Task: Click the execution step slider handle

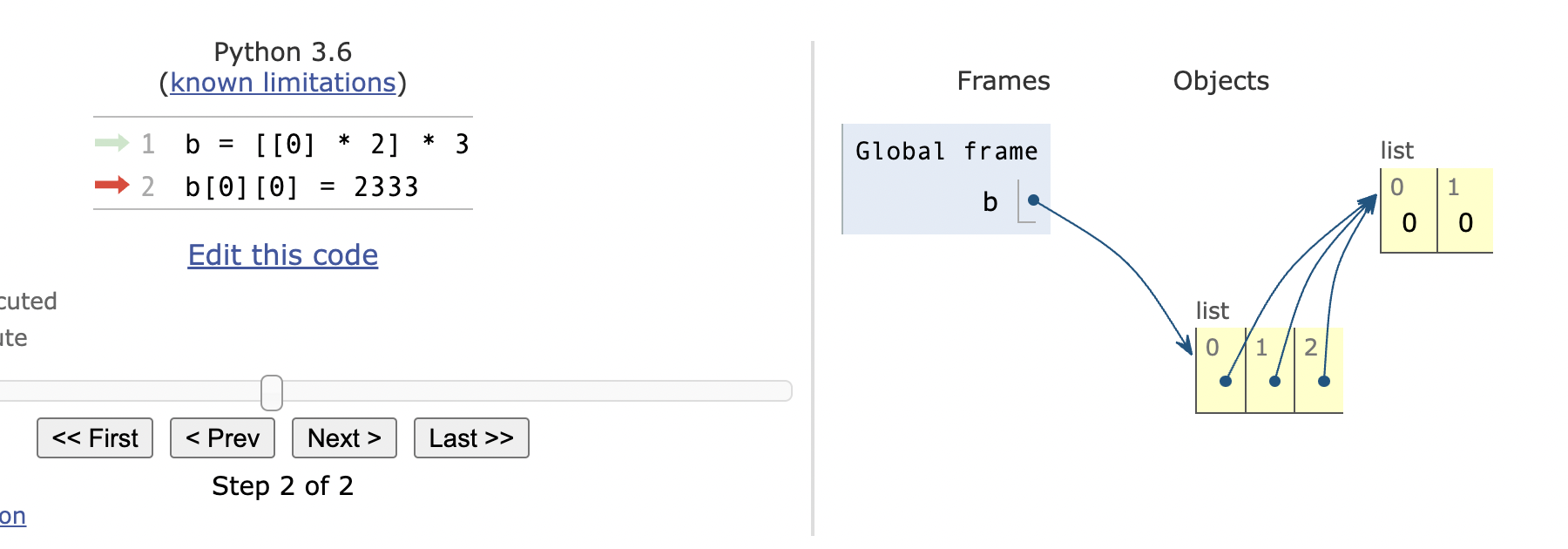Action: [272, 392]
